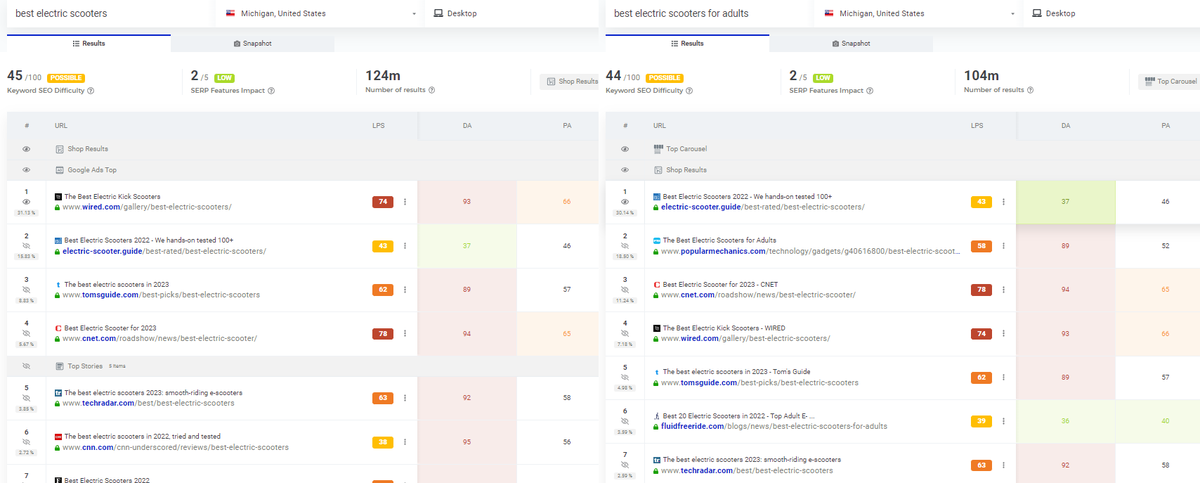Click help icon next to Keyword SEO Difficulty in right panel

pos(689,91)
